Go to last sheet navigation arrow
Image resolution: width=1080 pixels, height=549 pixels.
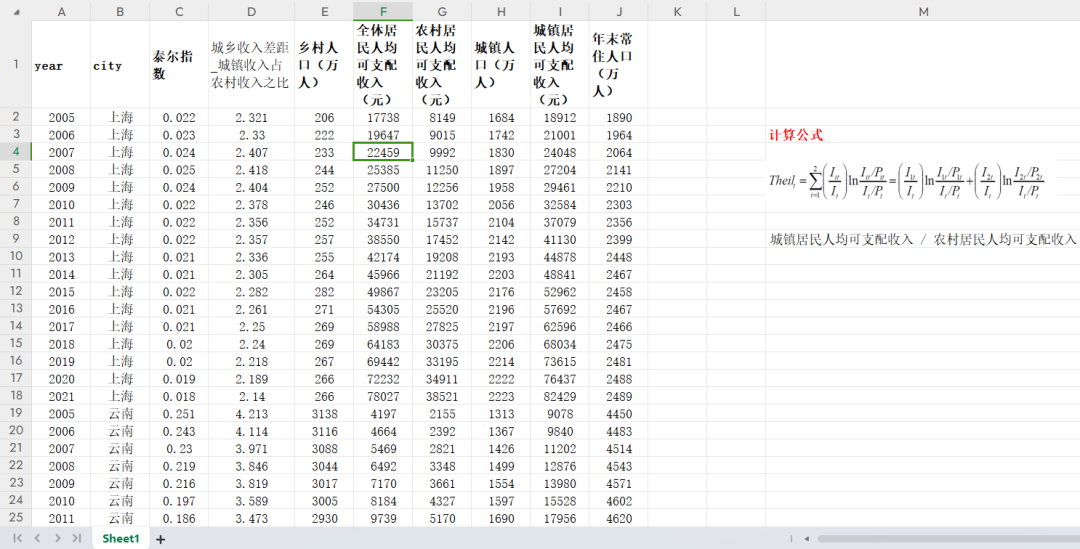click(x=77, y=538)
